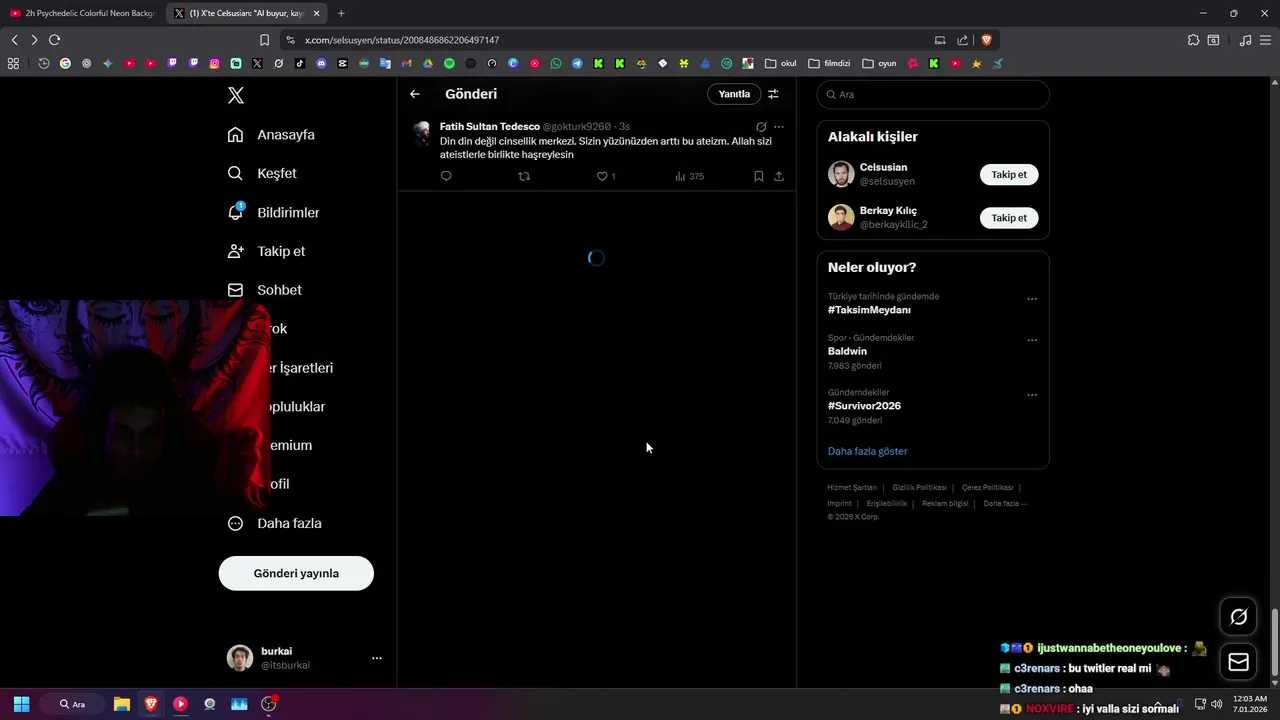This screenshot has height=720, width=1280.
Task: Open the Windows Start menu
Action: 21,704
